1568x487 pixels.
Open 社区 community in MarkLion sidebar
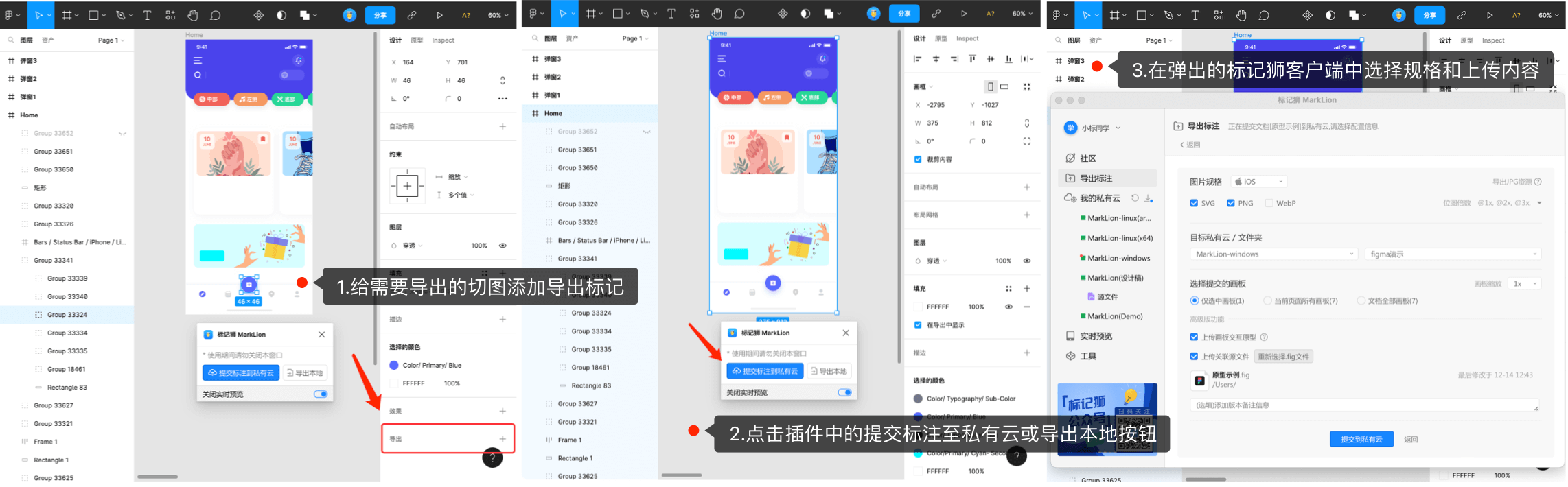coord(1087,158)
